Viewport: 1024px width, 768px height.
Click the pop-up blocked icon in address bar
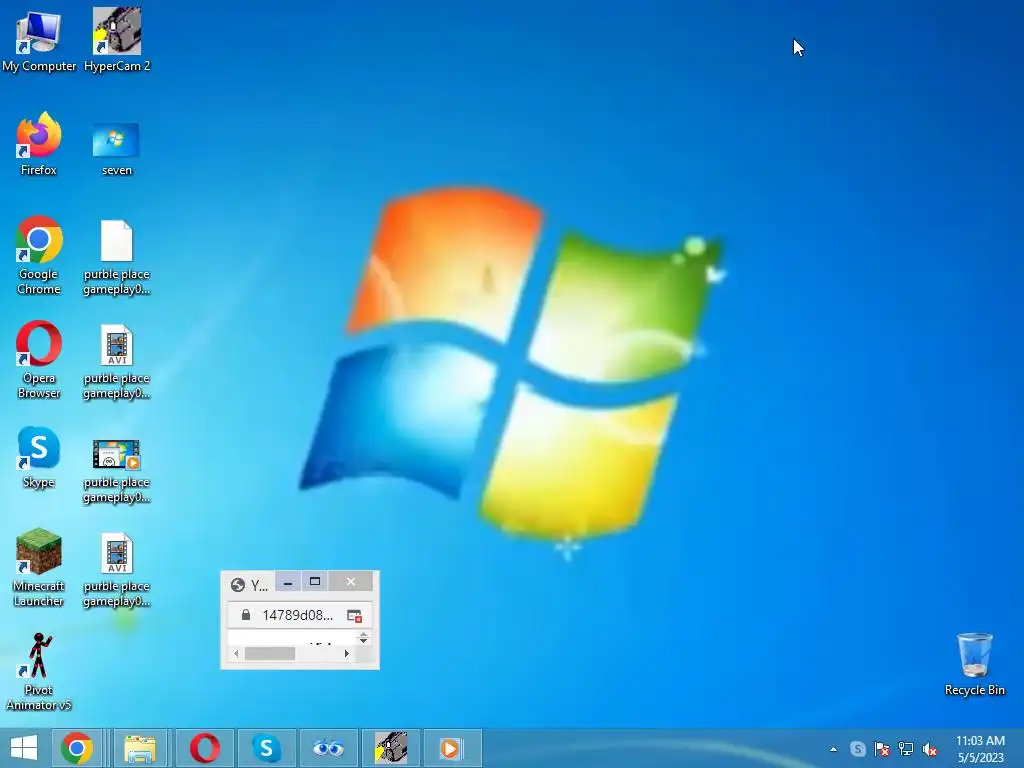pos(355,616)
